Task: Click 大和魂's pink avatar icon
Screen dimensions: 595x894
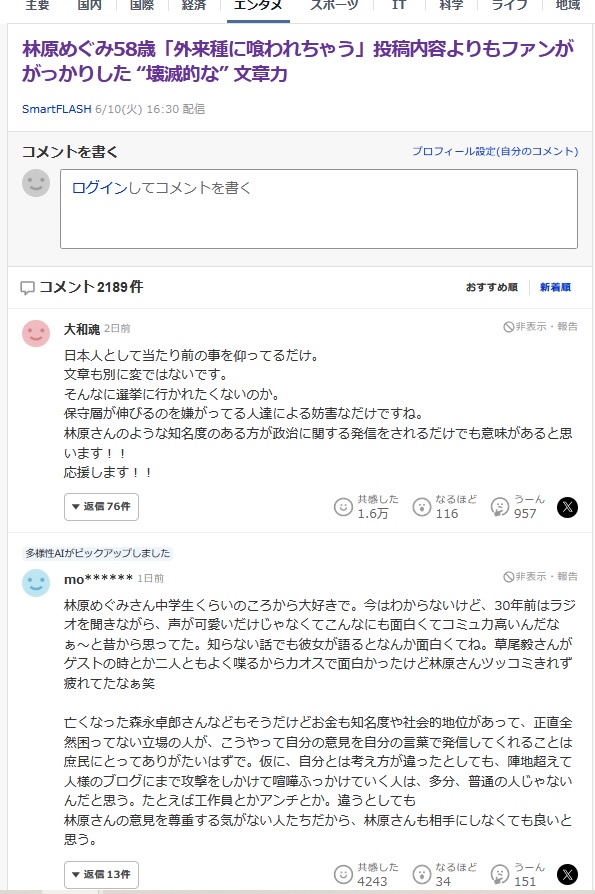Action: [x=36, y=333]
